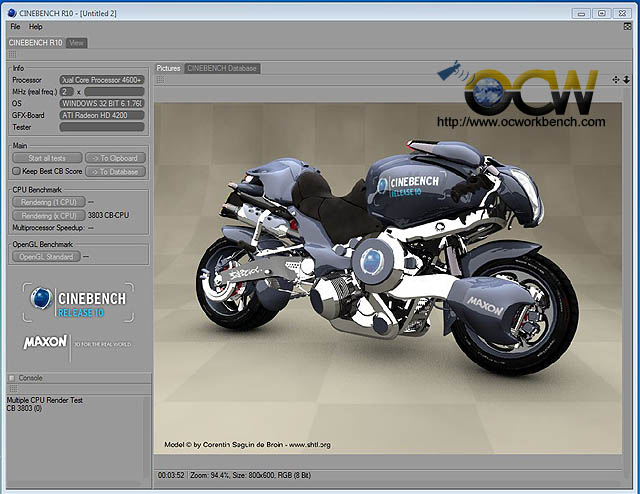Click the GFX-Board field
Image resolution: width=640 pixels, height=494 pixels.
click(x=102, y=116)
